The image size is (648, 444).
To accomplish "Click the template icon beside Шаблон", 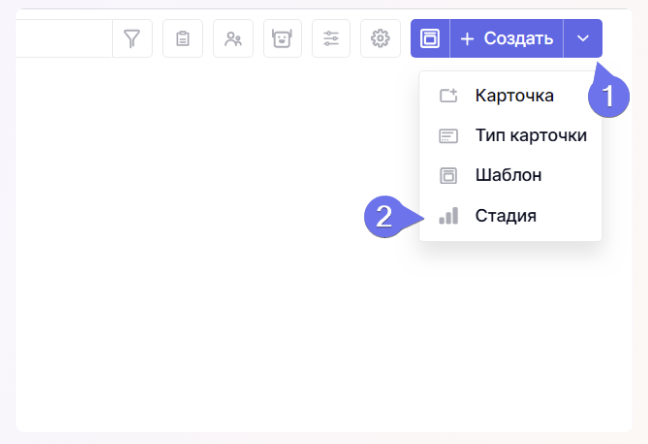I will click(448, 175).
